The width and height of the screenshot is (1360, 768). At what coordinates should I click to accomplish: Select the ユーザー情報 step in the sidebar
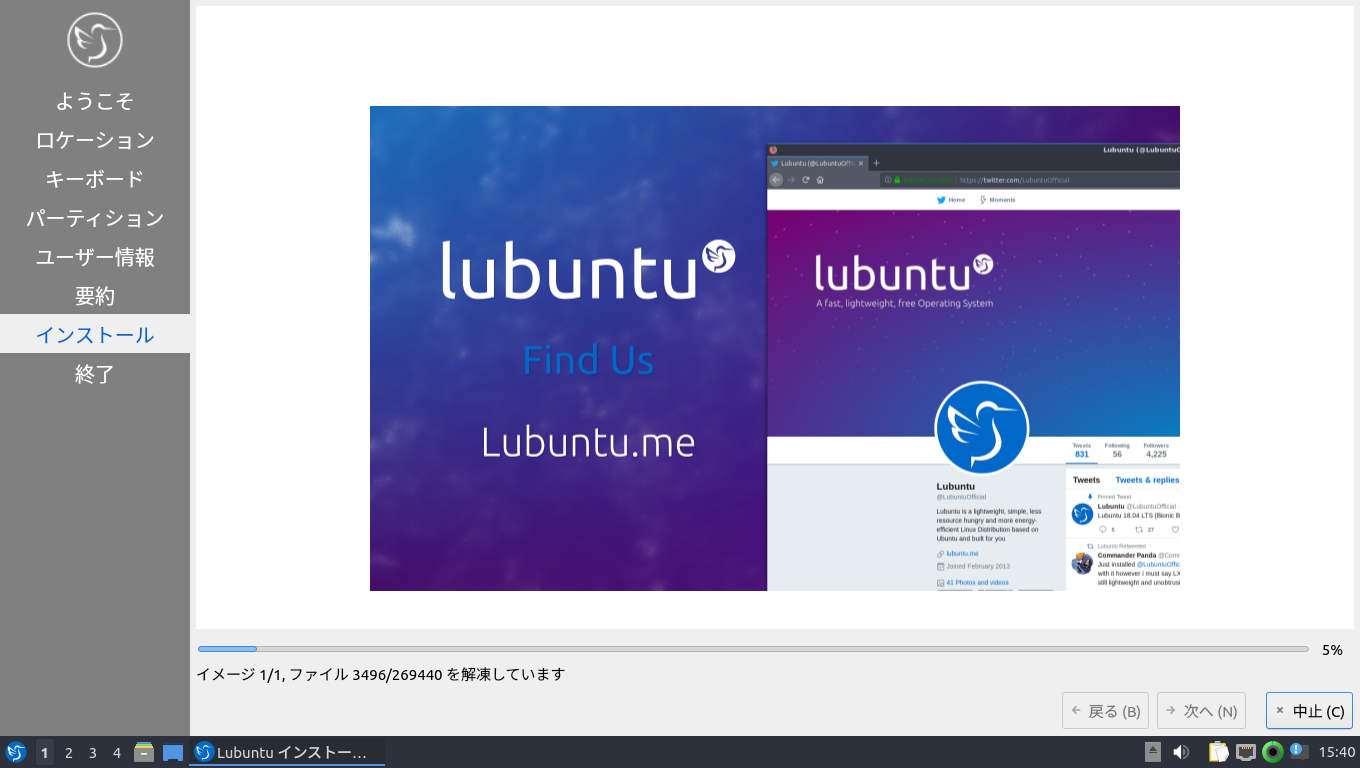pos(95,256)
